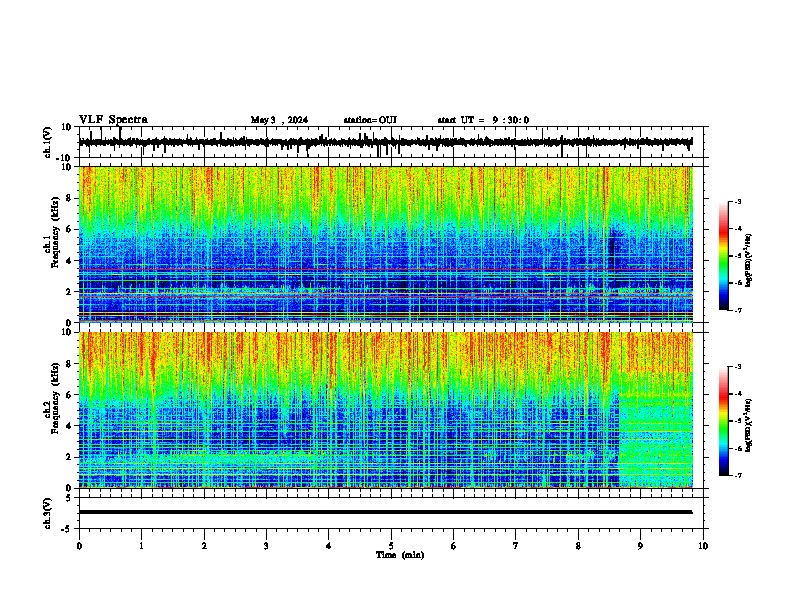Click the "ch.3(V)" axis label

[48, 513]
